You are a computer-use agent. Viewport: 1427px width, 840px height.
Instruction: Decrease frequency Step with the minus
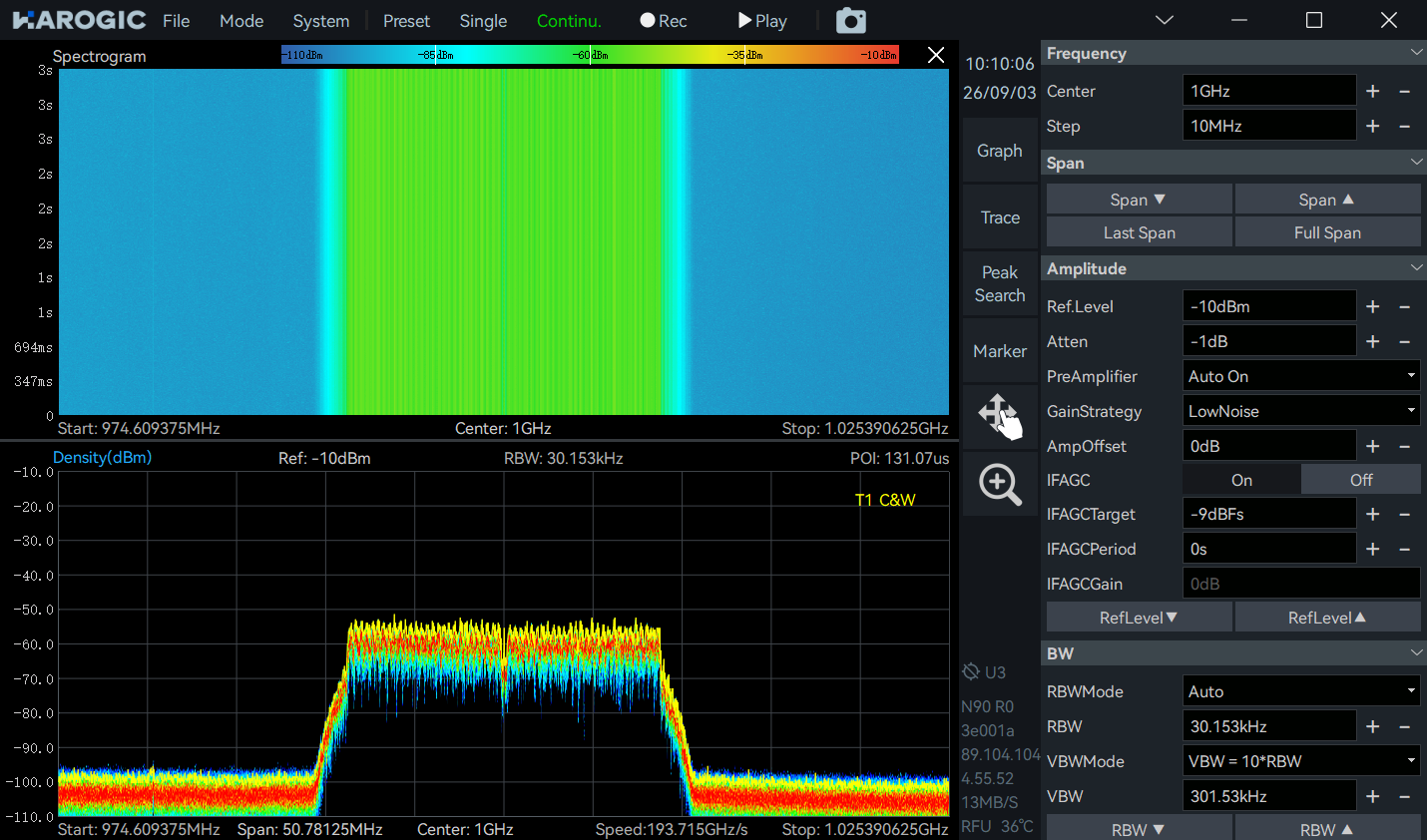tap(1405, 126)
